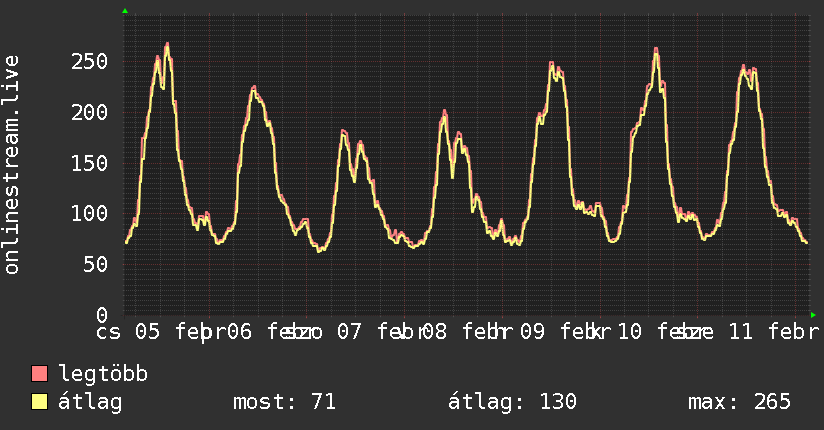Click the 09 date label on x-axis
The width and height of the screenshot is (824, 430).
(532, 332)
